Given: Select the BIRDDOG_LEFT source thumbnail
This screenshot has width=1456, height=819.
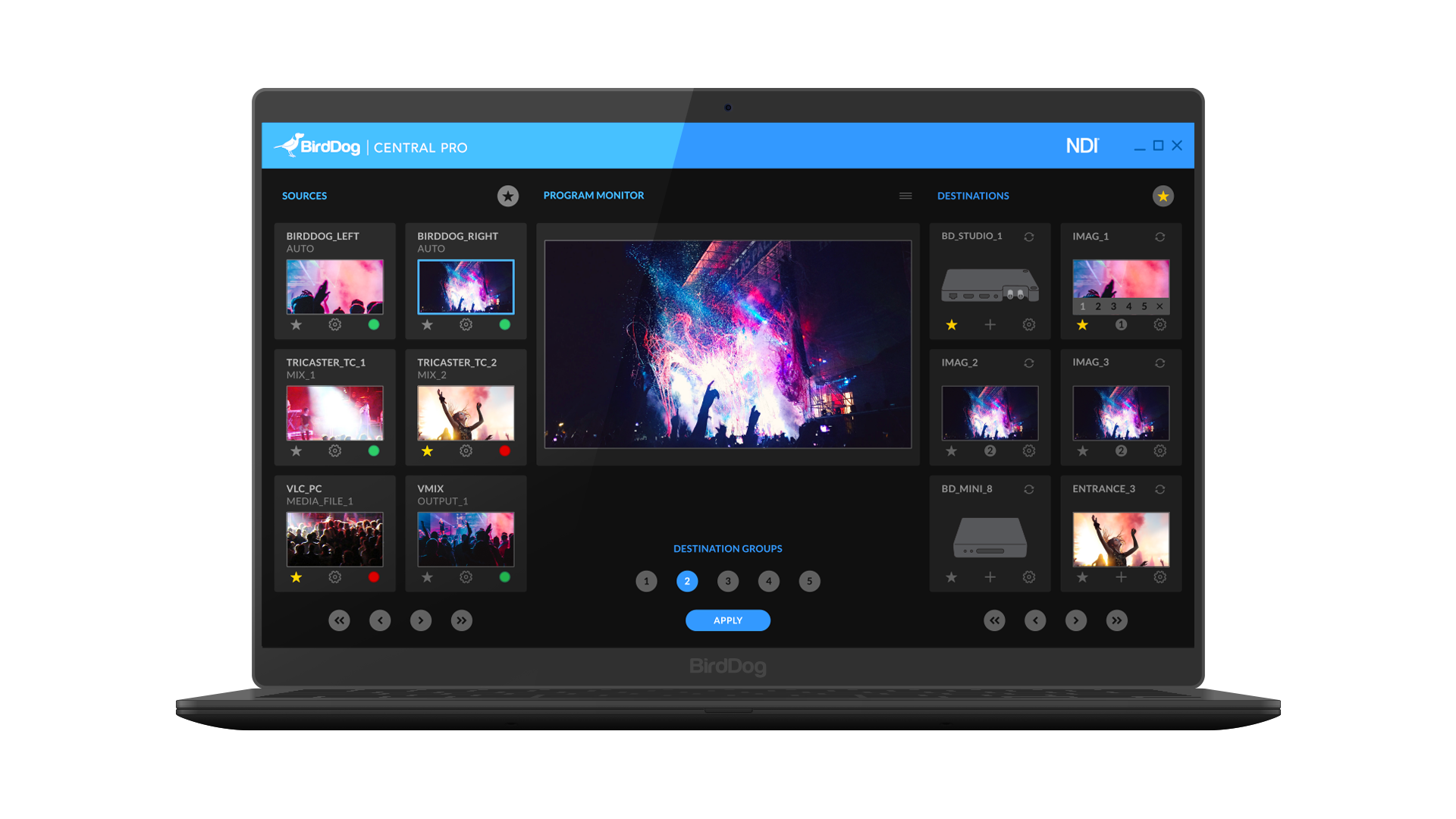Looking at the screenshot, I should click(x=335, y=287).
